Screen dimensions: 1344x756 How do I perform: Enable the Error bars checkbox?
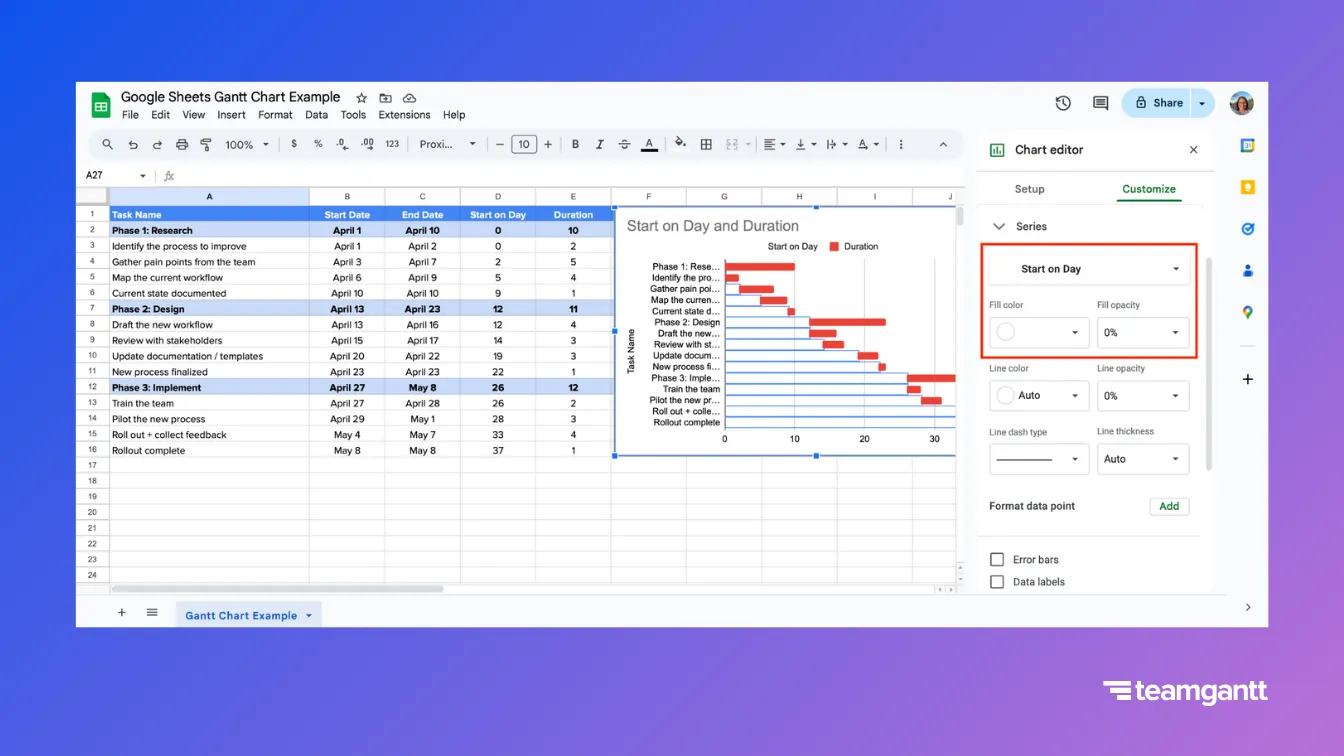(996, 559)
